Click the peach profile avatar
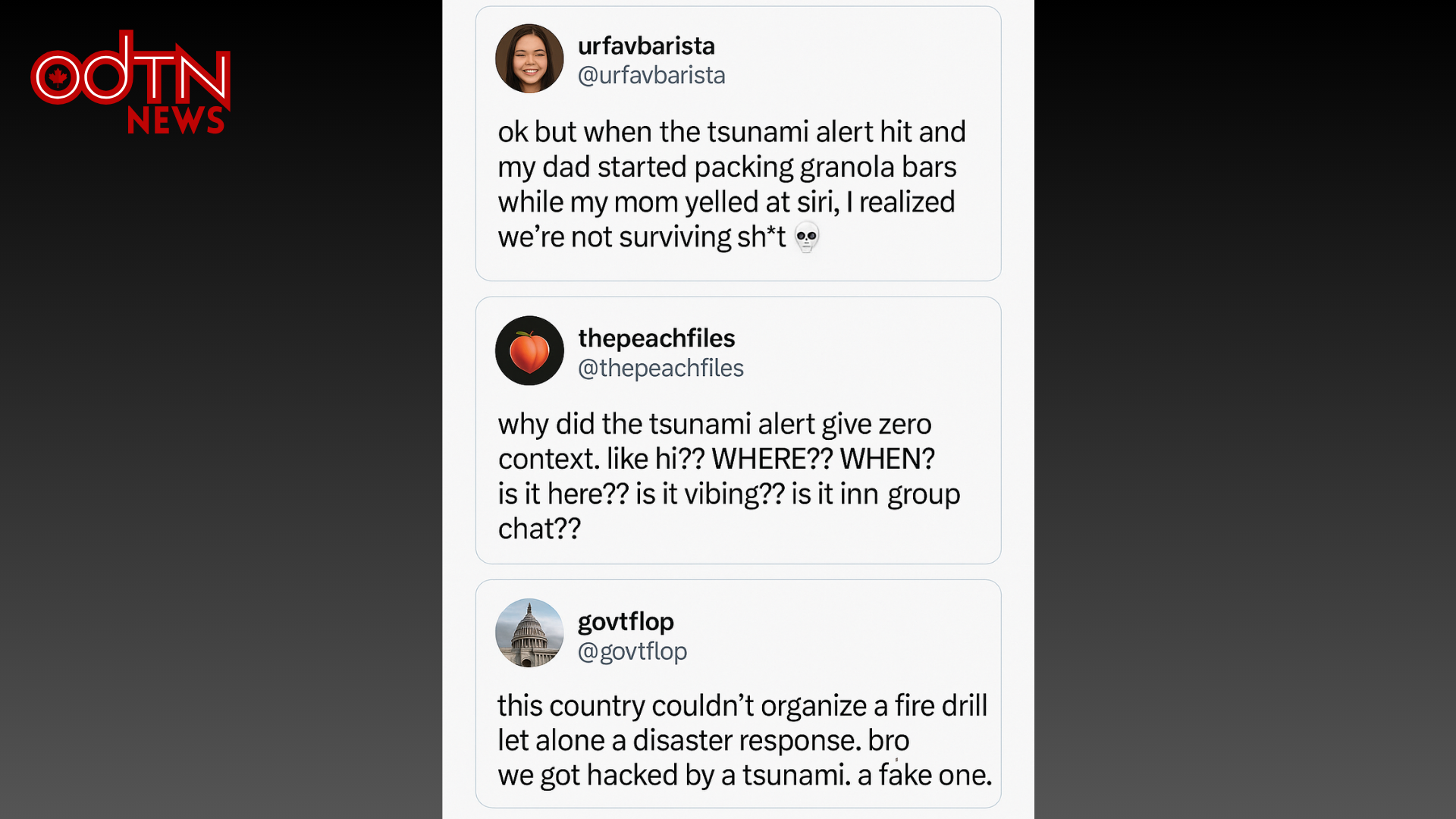Screen dimensions: 1456x819 [x=529, y=351]
